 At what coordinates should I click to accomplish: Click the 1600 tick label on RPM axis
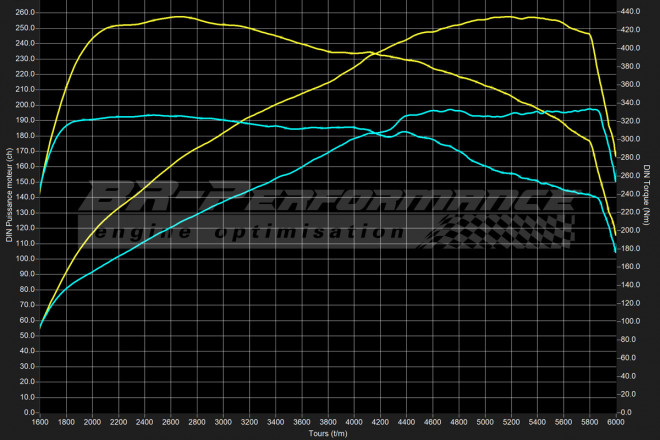pyautogui.click(x=40, y=424)
